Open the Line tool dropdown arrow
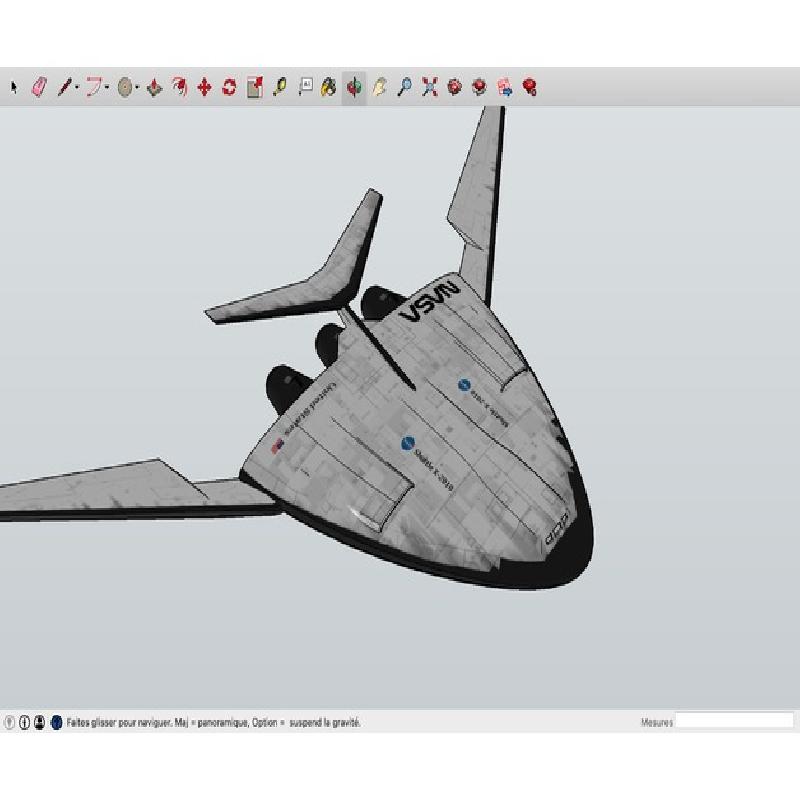 click(76, 89)
